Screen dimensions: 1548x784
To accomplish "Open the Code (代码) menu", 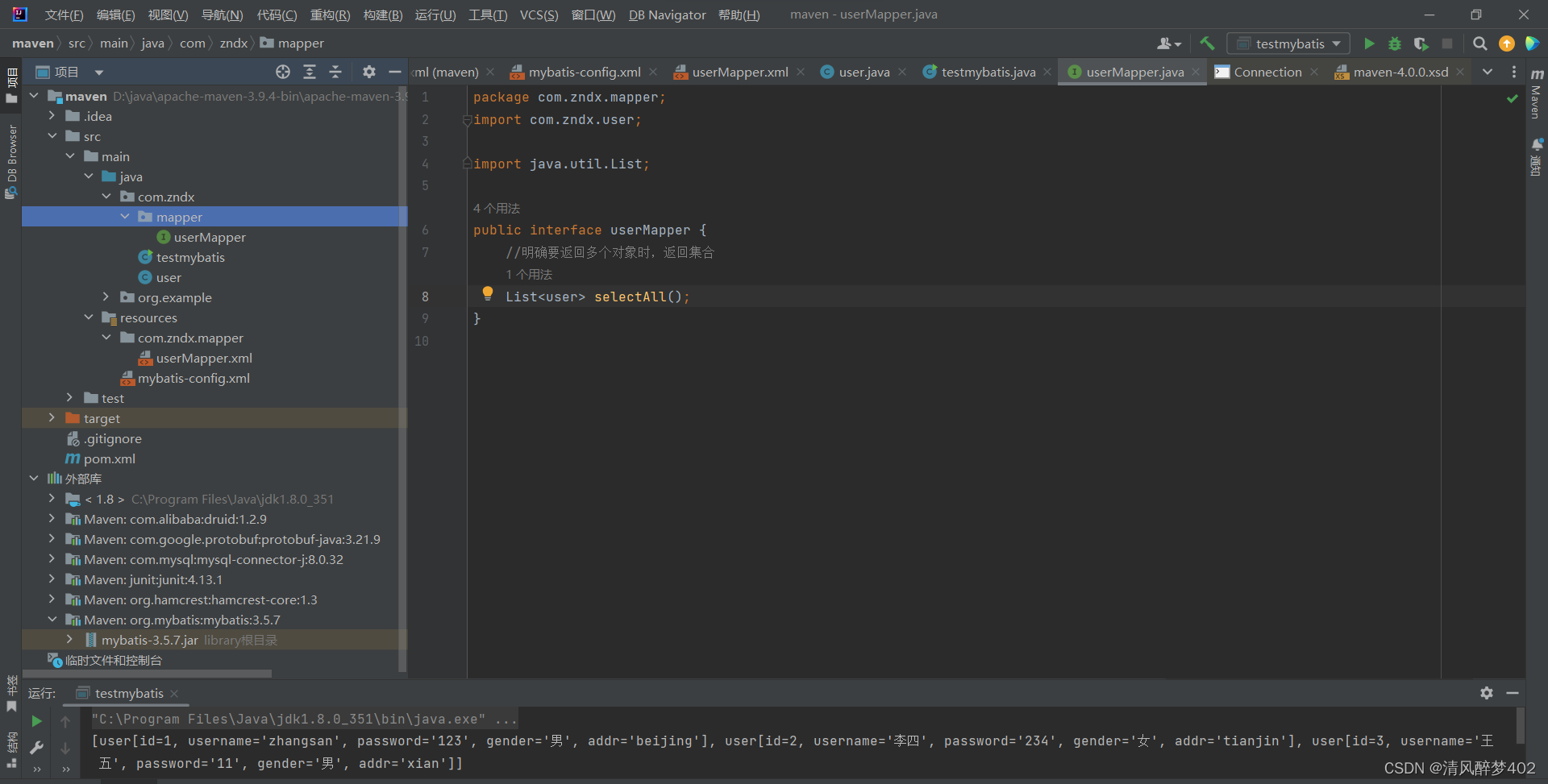I will click(x=277, y=15).
